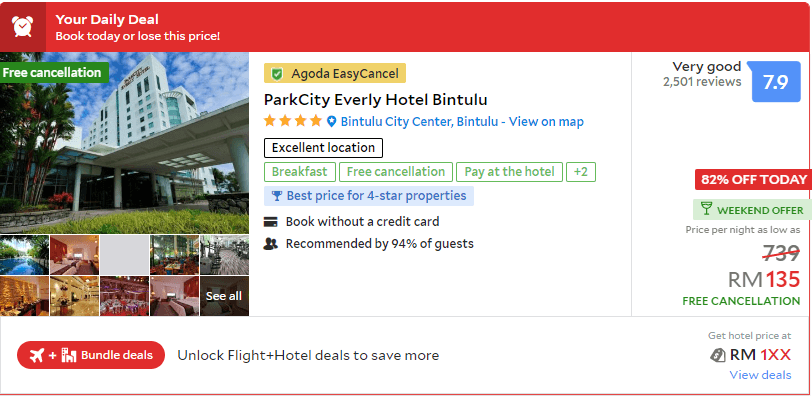Image resolution: width=812 pixels, height=396 pixels.
Task: Click the alarm clock Daily Deal icon
Action: (x=23, y=26)
